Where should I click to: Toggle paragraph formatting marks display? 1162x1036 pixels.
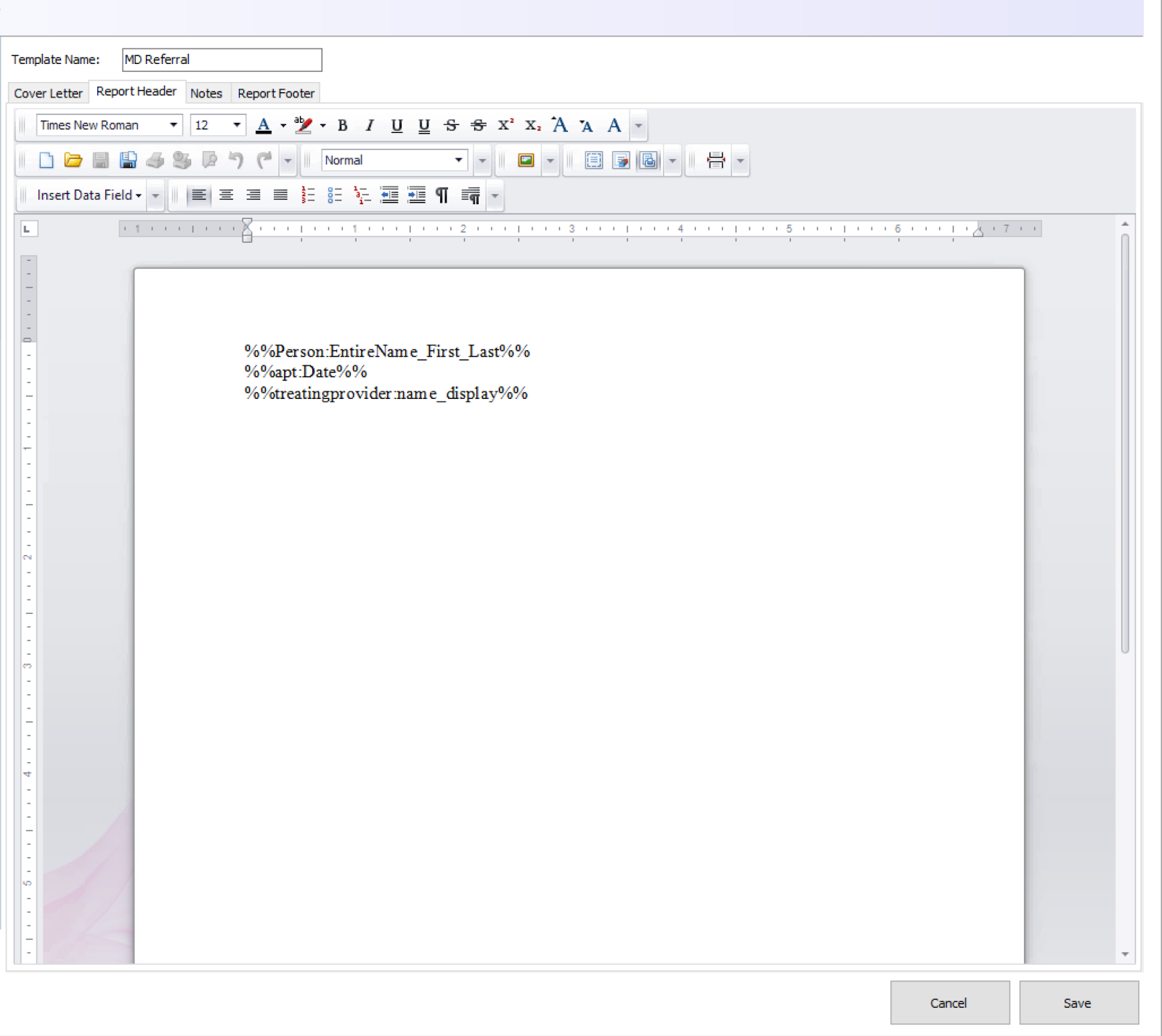442,195
